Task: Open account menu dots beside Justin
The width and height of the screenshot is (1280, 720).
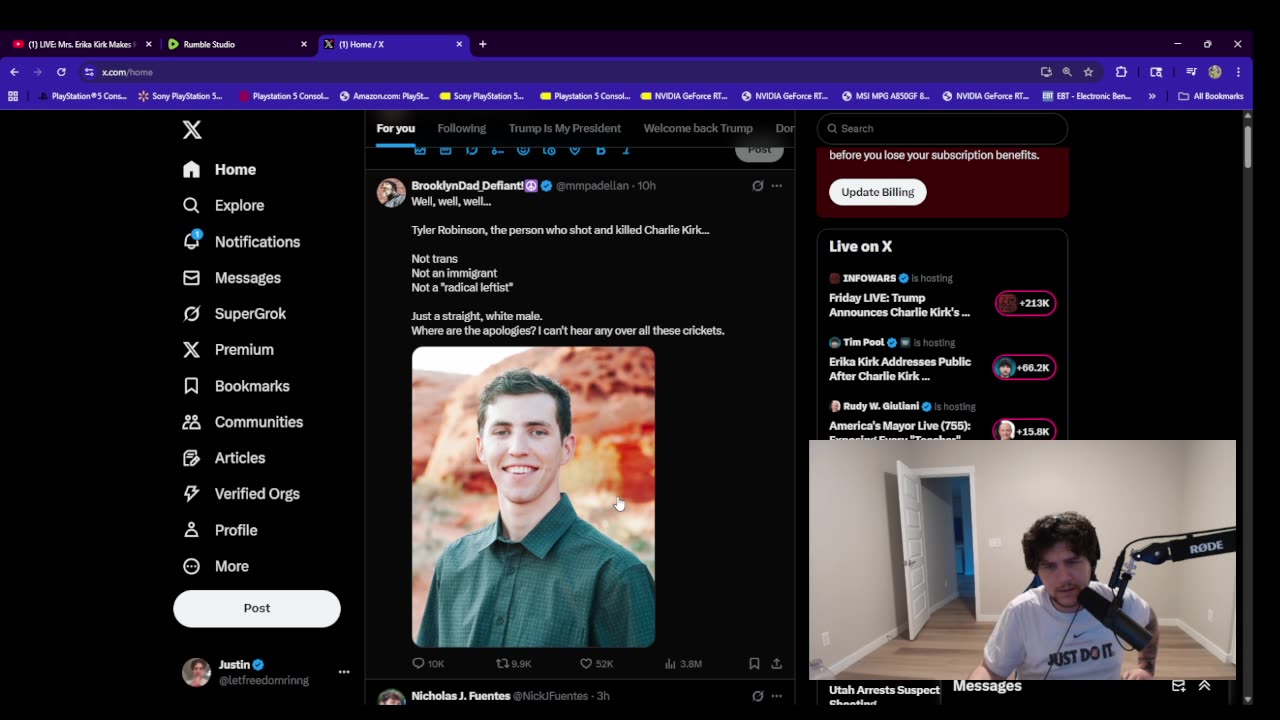Action: click(x=344, y=672)
